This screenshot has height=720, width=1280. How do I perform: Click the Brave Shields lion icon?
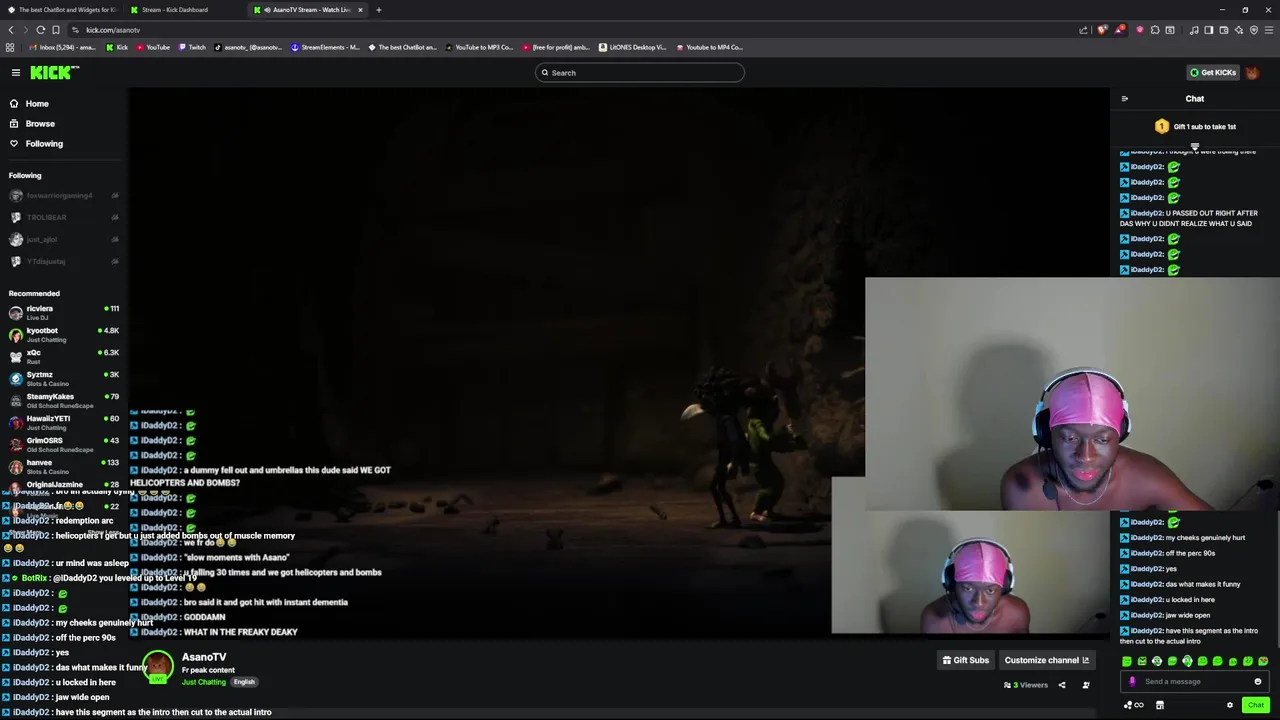pyautogui.click(x=1103, y=30)
